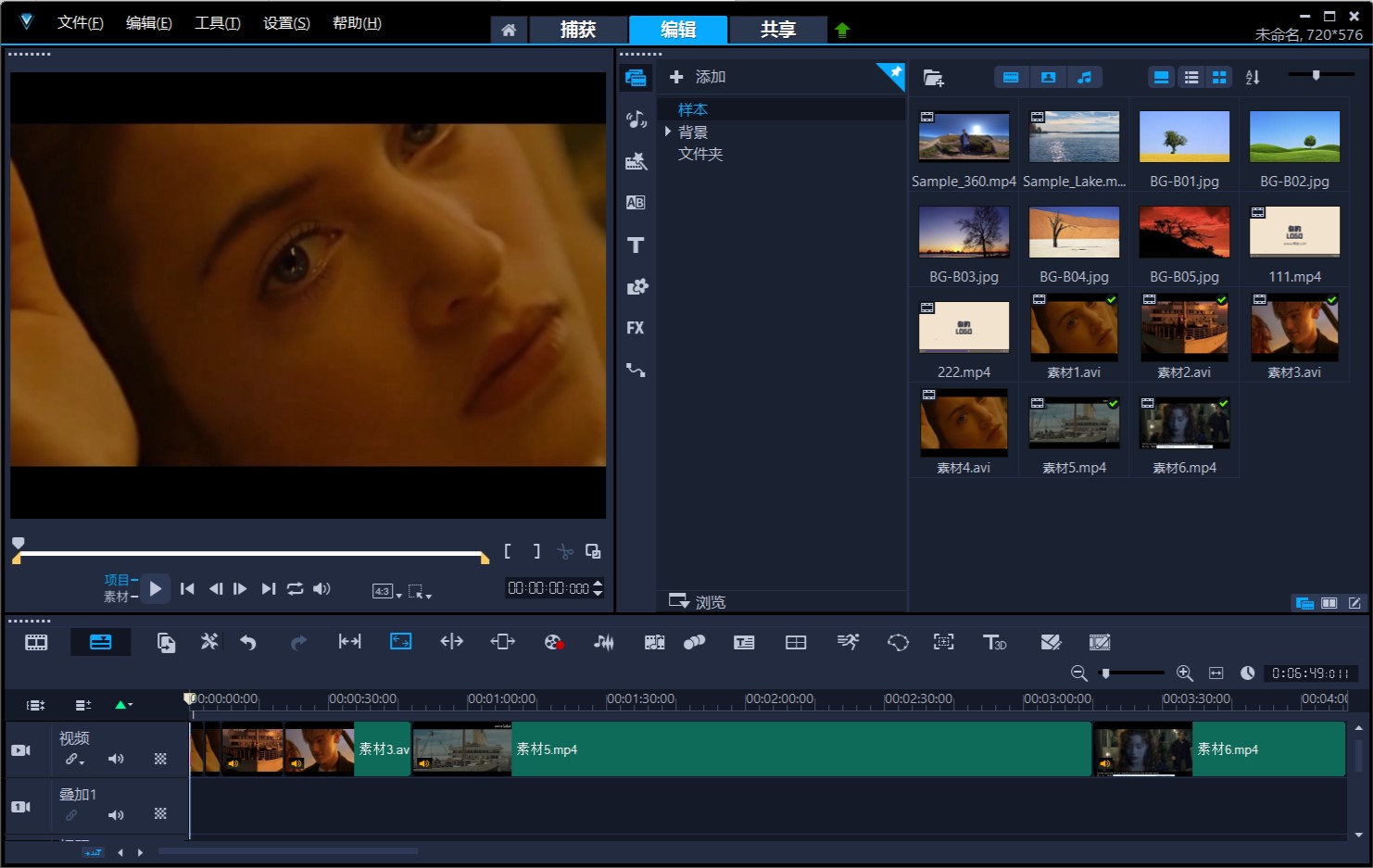Open the 文件(F) menu
The height and width of the screenshot is (868, 1373).
(x=81, y=23)
